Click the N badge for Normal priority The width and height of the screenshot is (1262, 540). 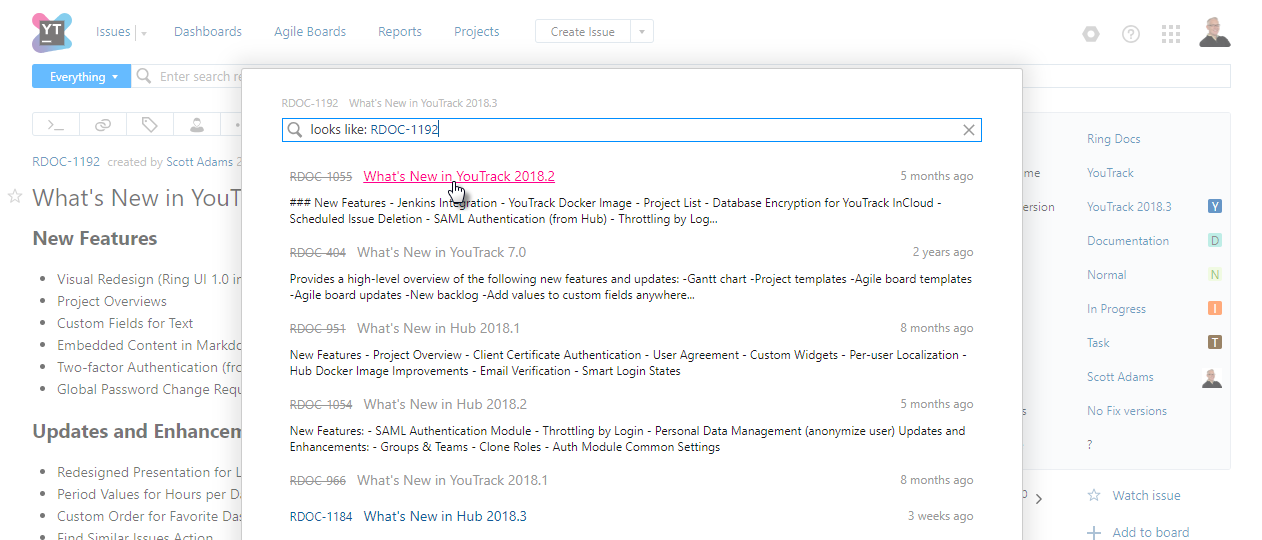1215,275
